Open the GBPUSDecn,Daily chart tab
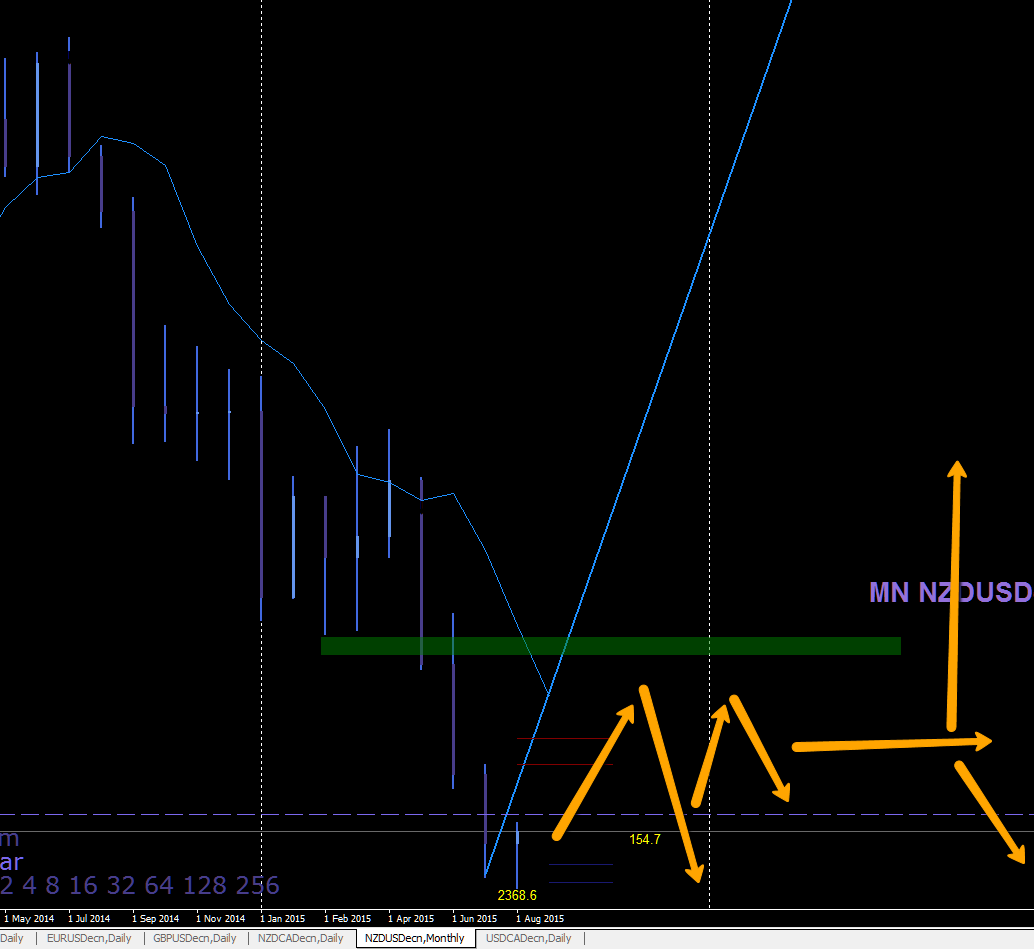This screenshot has width=1034, height=950. tap(195, 938)
